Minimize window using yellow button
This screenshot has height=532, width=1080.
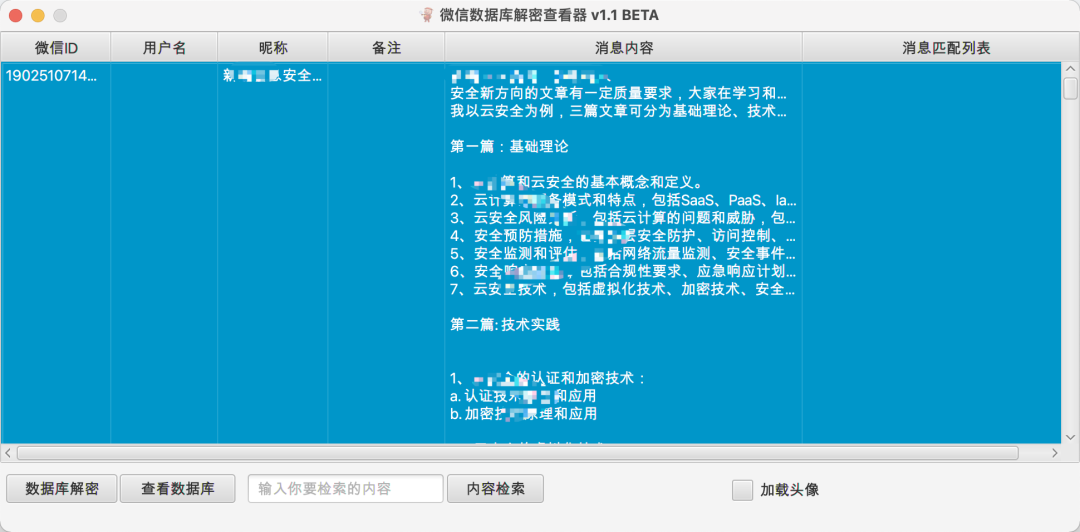37,15
